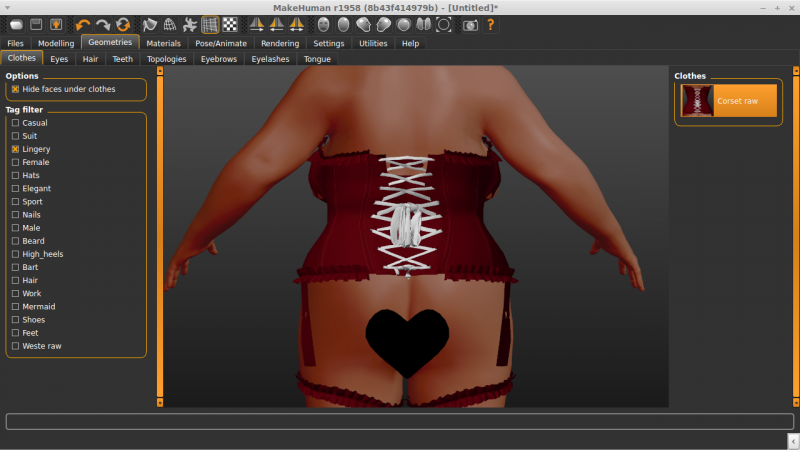The height and width of the screenshot is (450, 800).
Task: Open the Materials tab
Action: click(163, 43)
